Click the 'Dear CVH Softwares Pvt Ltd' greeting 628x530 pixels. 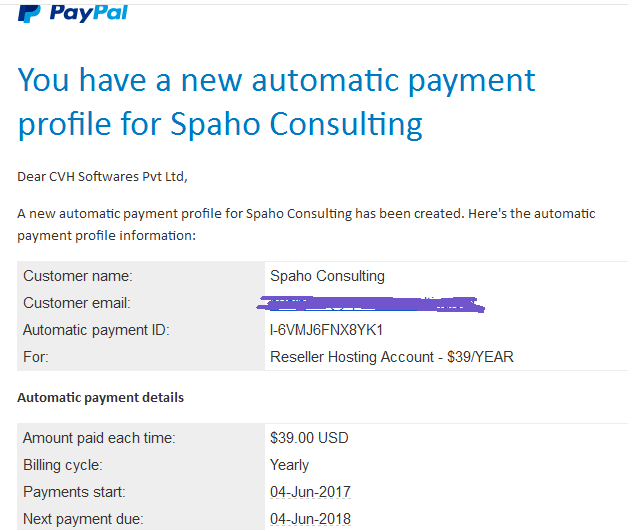point(102,176)
